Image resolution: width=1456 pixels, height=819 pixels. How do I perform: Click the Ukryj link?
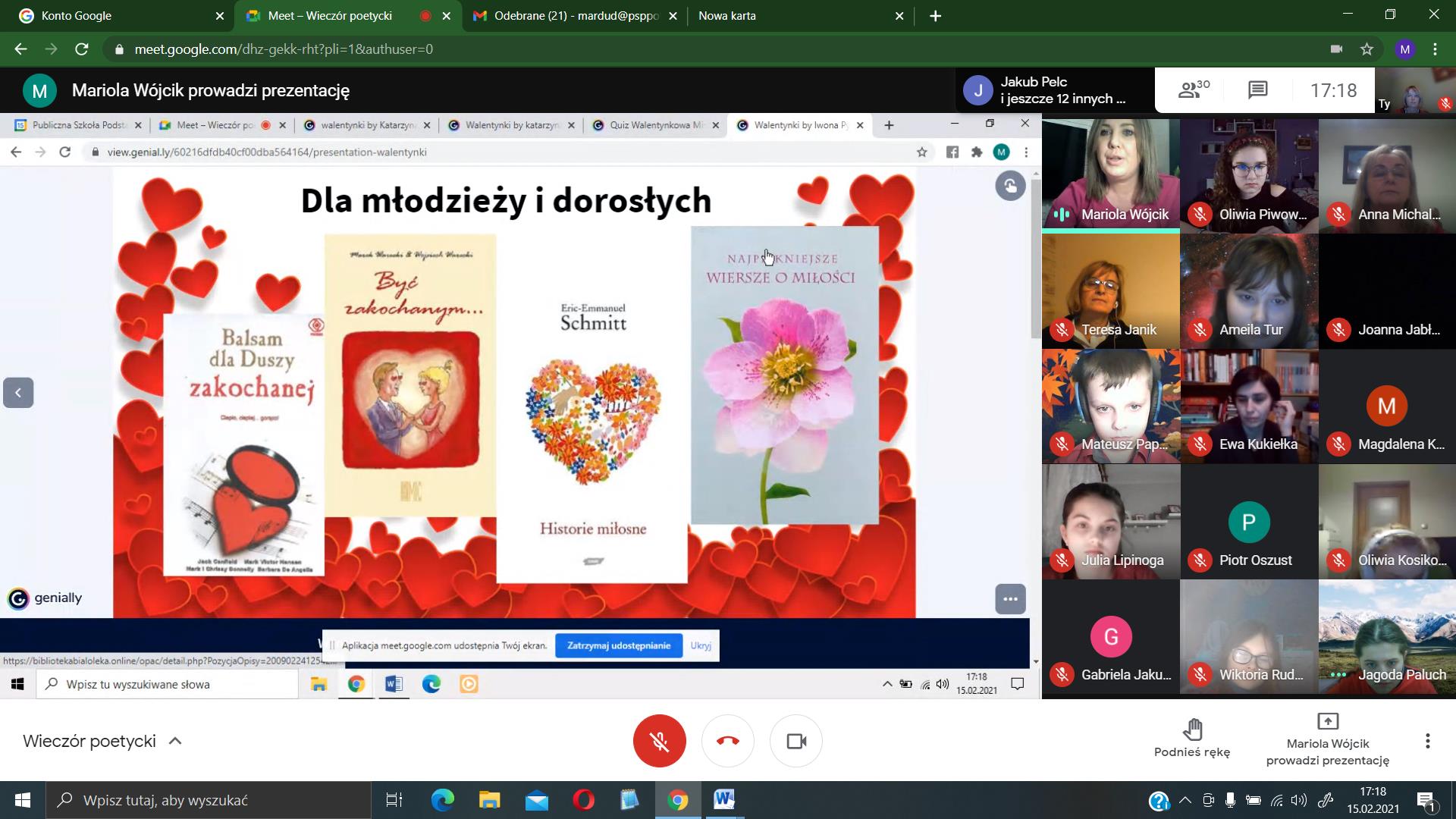tap(700, 645)
